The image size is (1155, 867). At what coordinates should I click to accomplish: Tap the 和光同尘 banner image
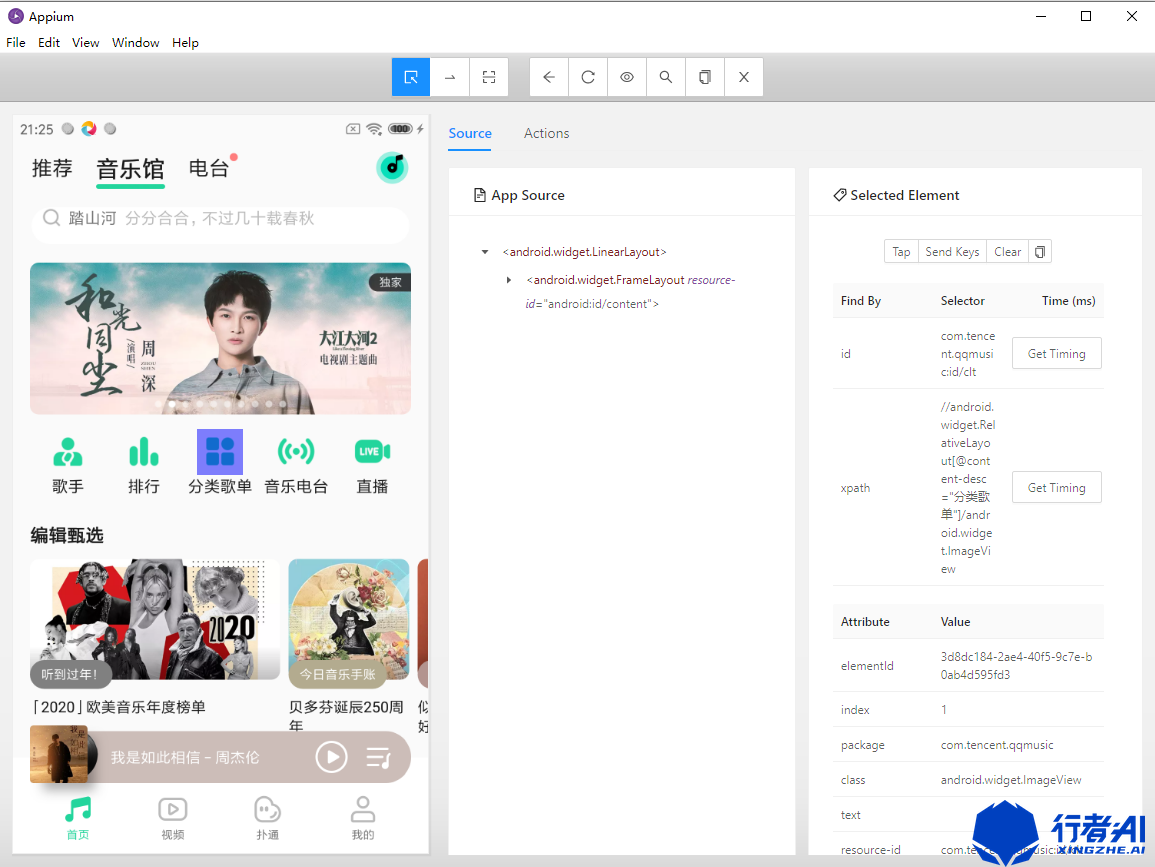point(220,338)
